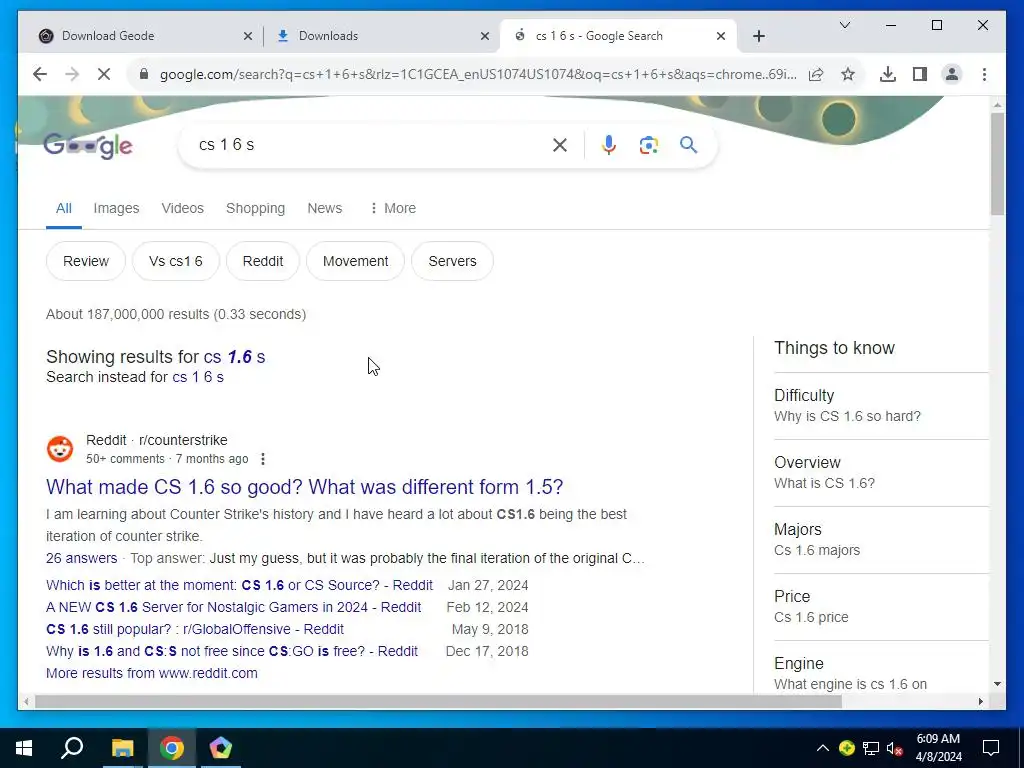This screenshot has width=1024, height=768.
Task: Start voice search with microphone
Action: [609, 145]
